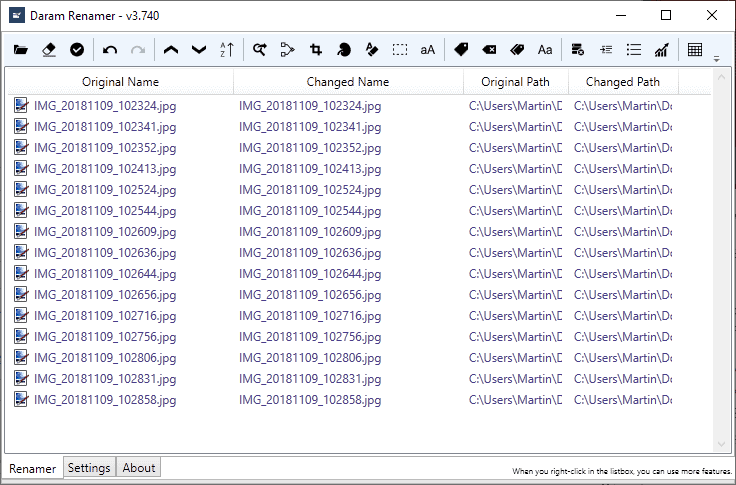Move item up with chevron-up icon

click(x=171, y=49)
